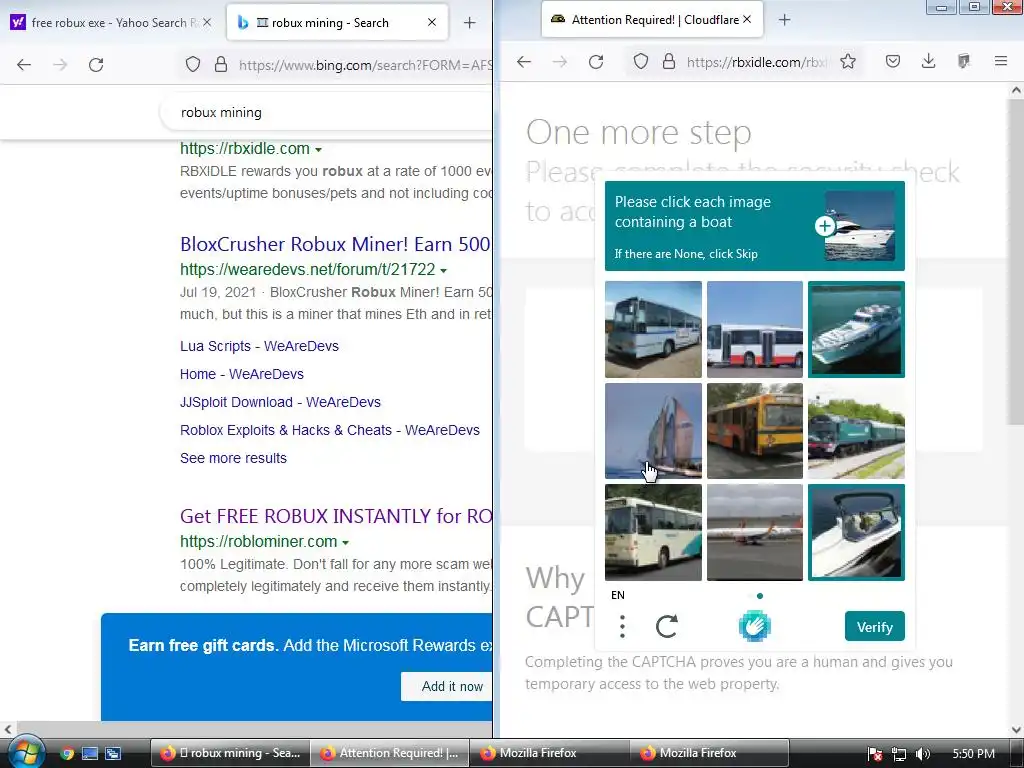Close the 'free robux exe - Yahoo Search' tab
This screenshot has width=1024, height=768.
(207, 22)
